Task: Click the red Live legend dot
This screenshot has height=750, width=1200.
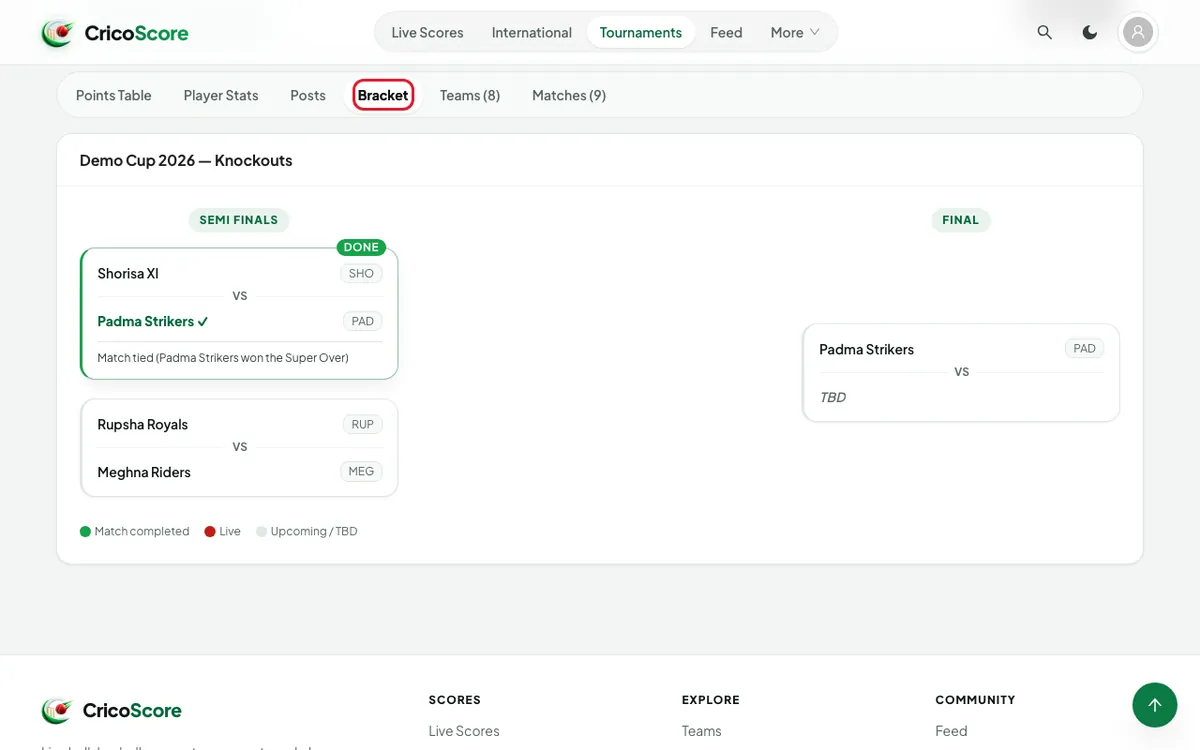Action: point(210,532)
